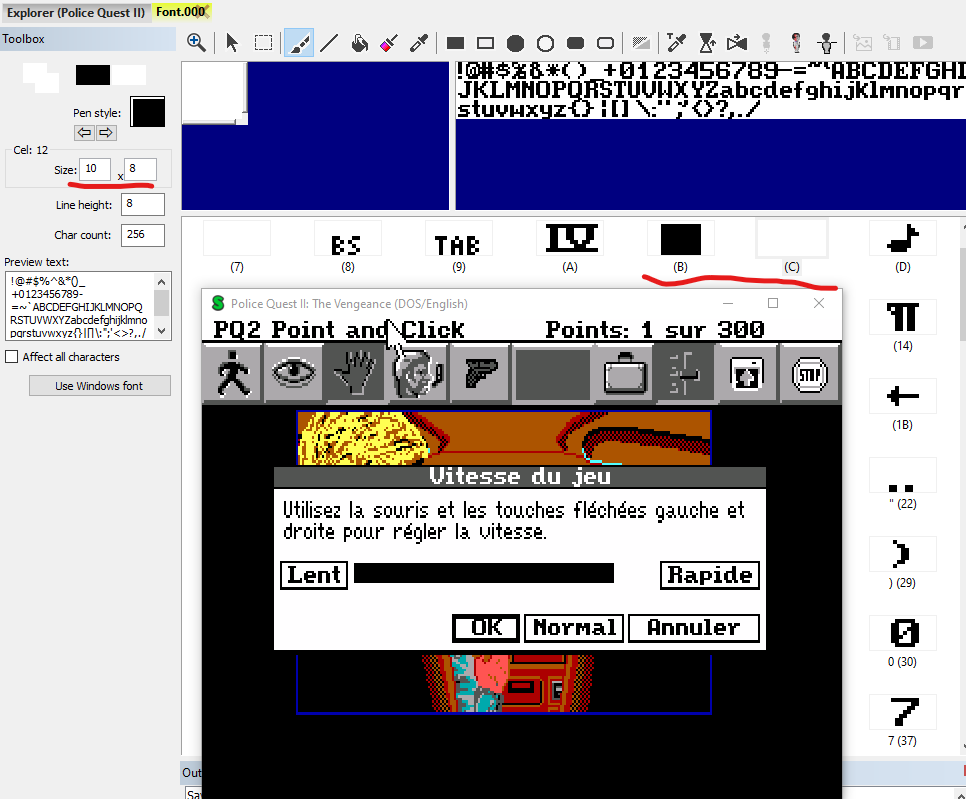
Task: Click the Annuler button in dialog
Action: pyautogui.click(x=693, y=628)
